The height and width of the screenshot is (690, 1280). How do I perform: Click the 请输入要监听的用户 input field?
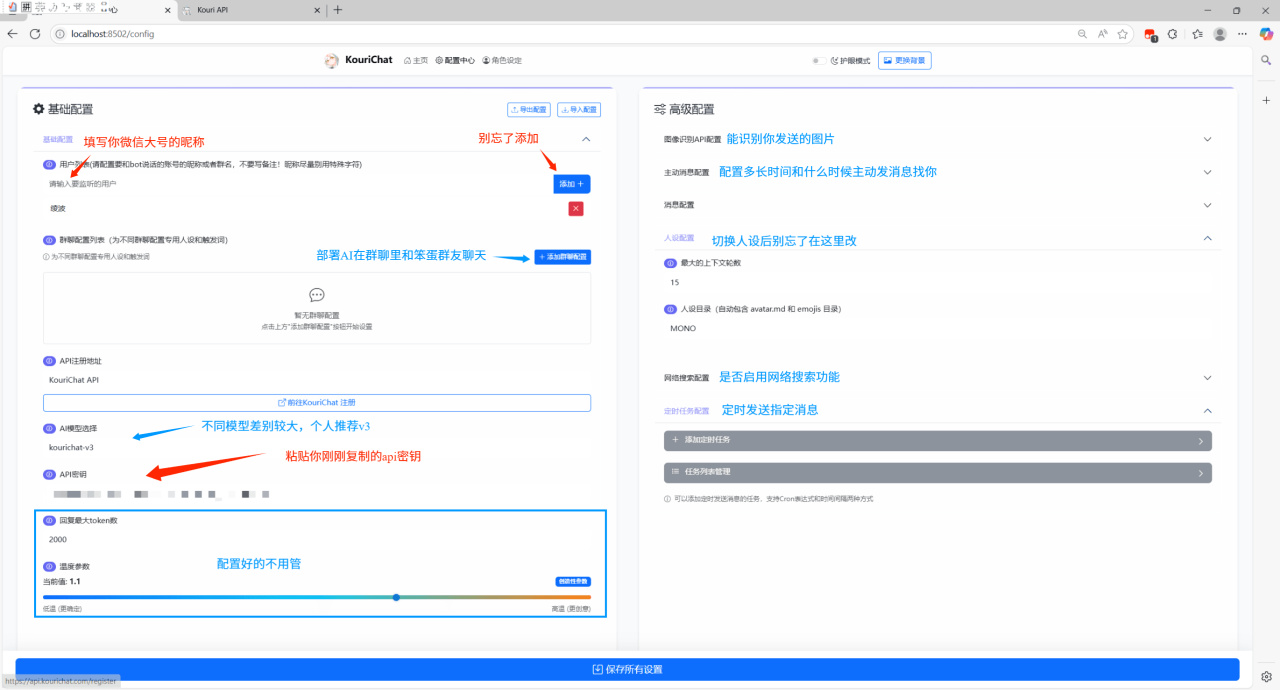(296, 184)
